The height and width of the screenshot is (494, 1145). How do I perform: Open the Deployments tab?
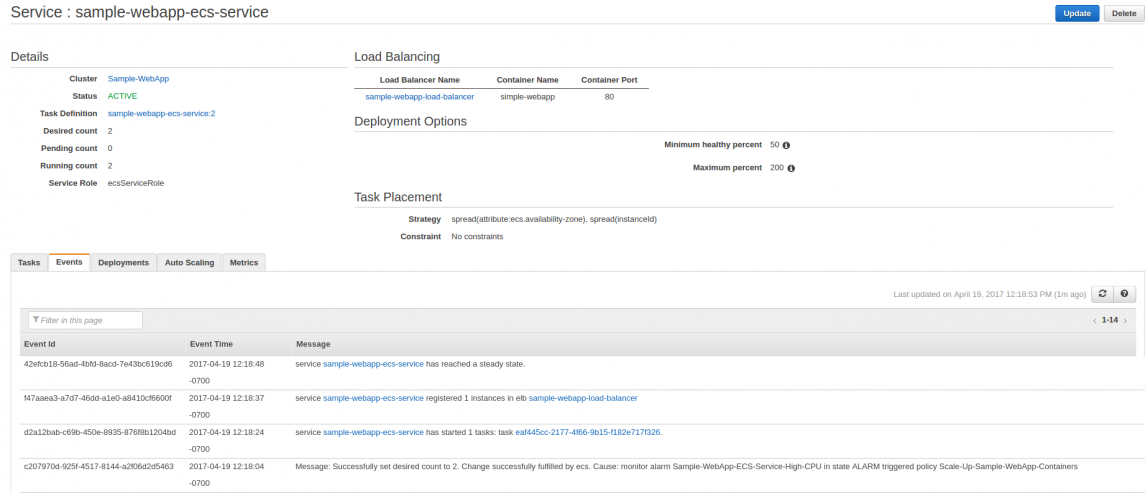[x=123, y=262]
